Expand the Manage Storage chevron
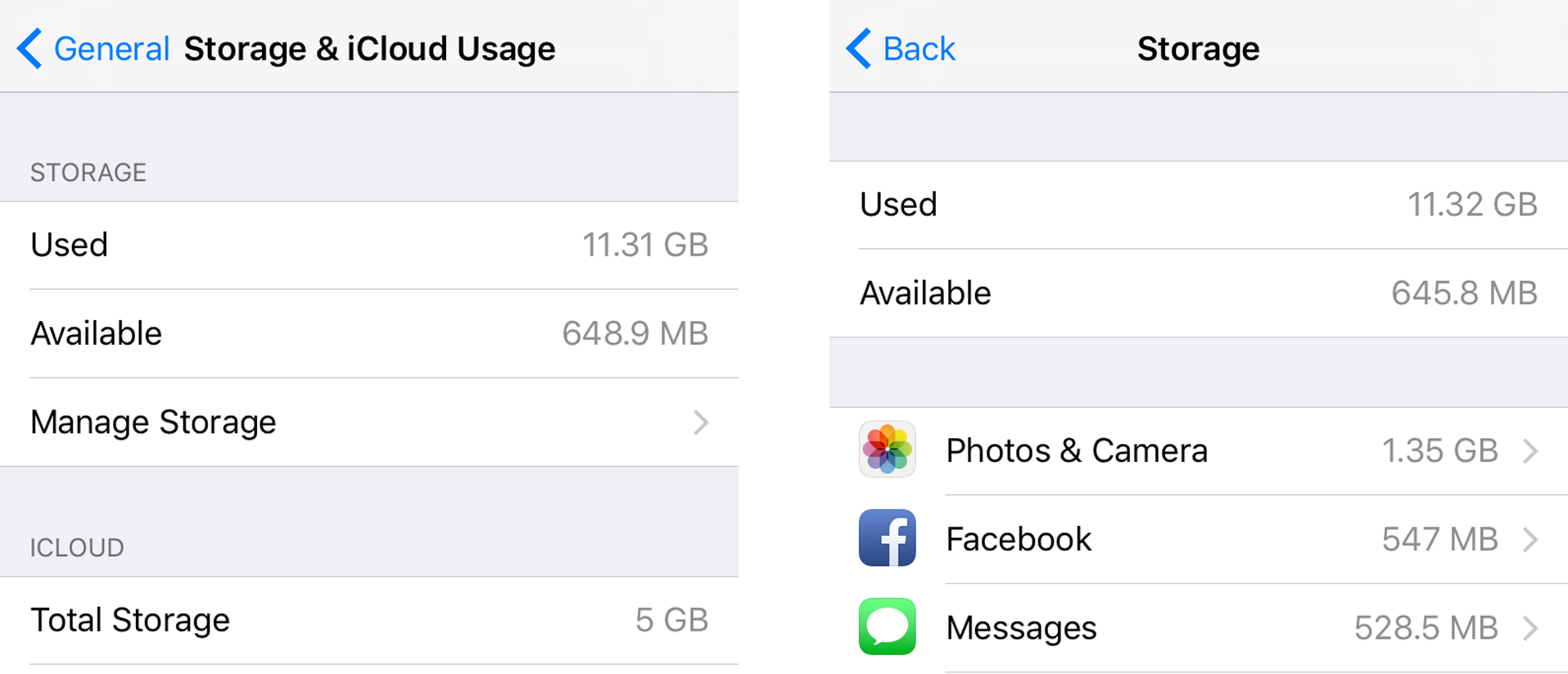This screenshot has height=674, width=1568. point(700,423)
